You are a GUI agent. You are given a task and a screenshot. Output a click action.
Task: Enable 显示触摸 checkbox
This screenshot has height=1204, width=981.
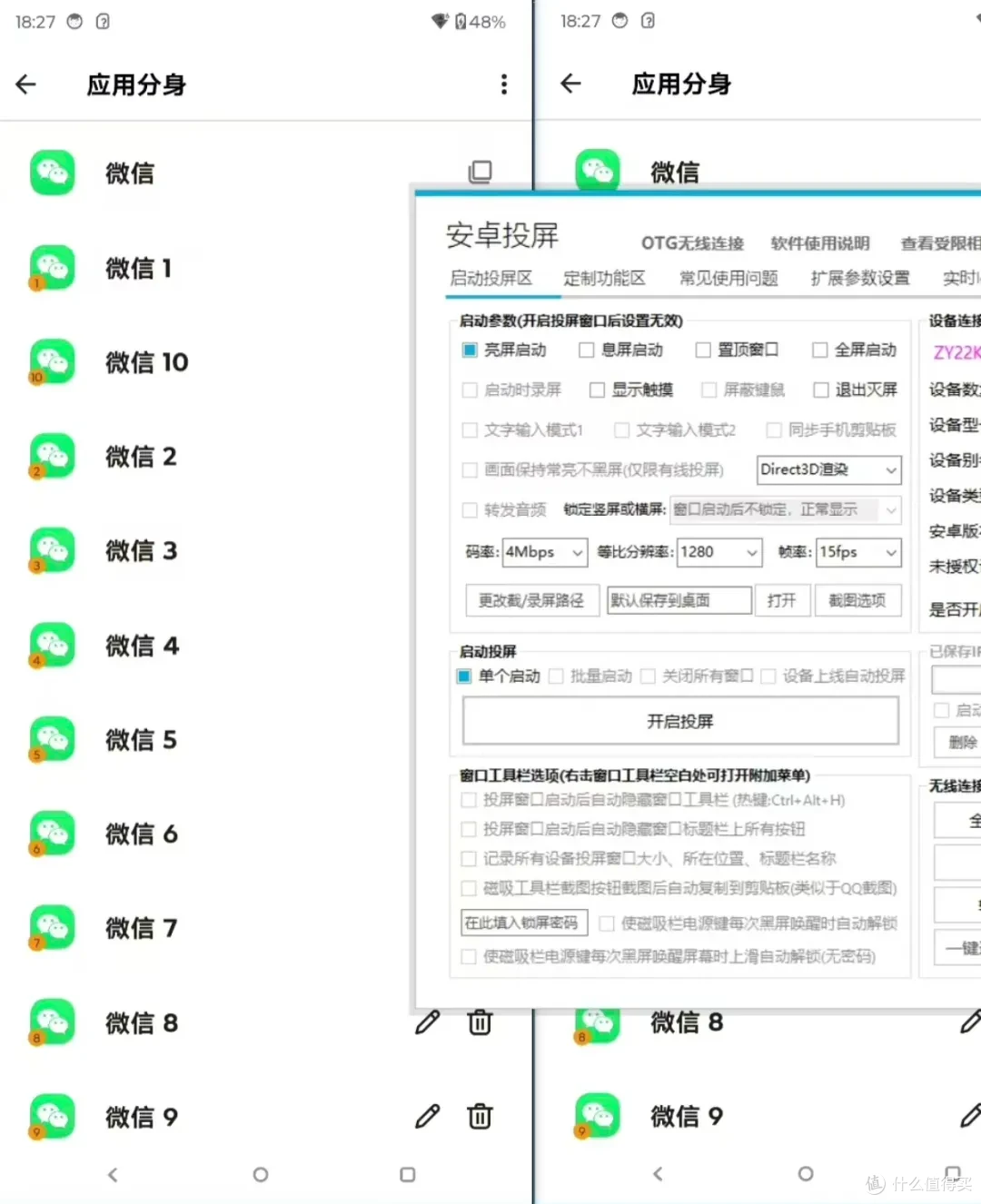(597, 390)
